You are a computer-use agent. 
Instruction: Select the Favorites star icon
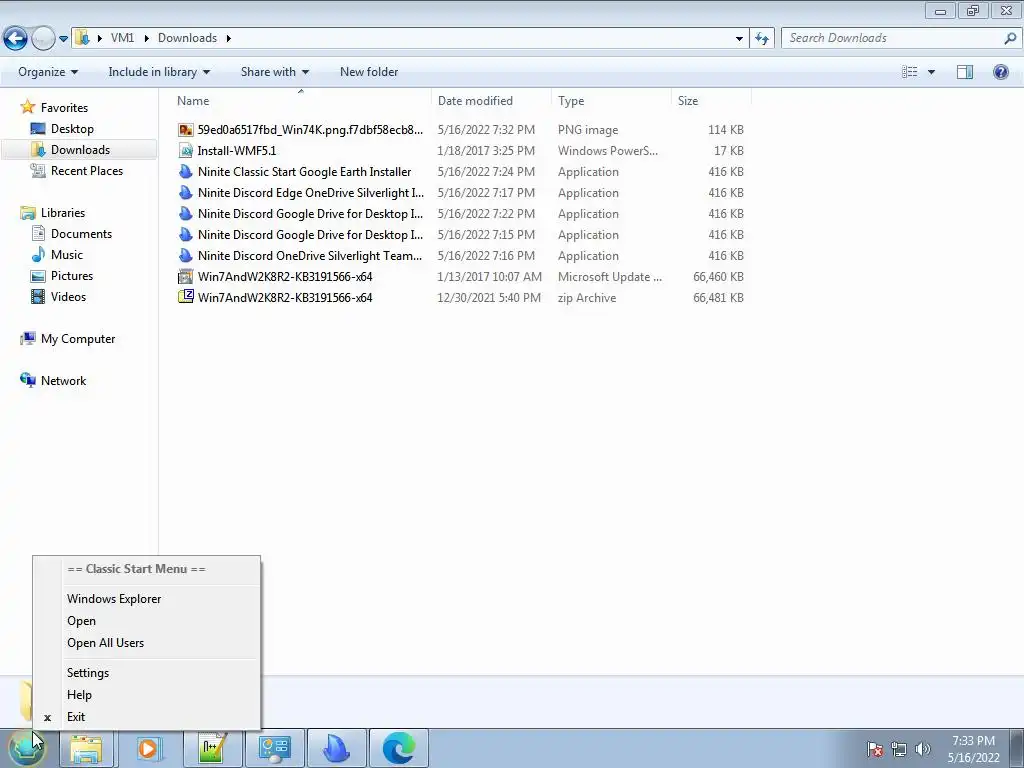tap(27, 106)
